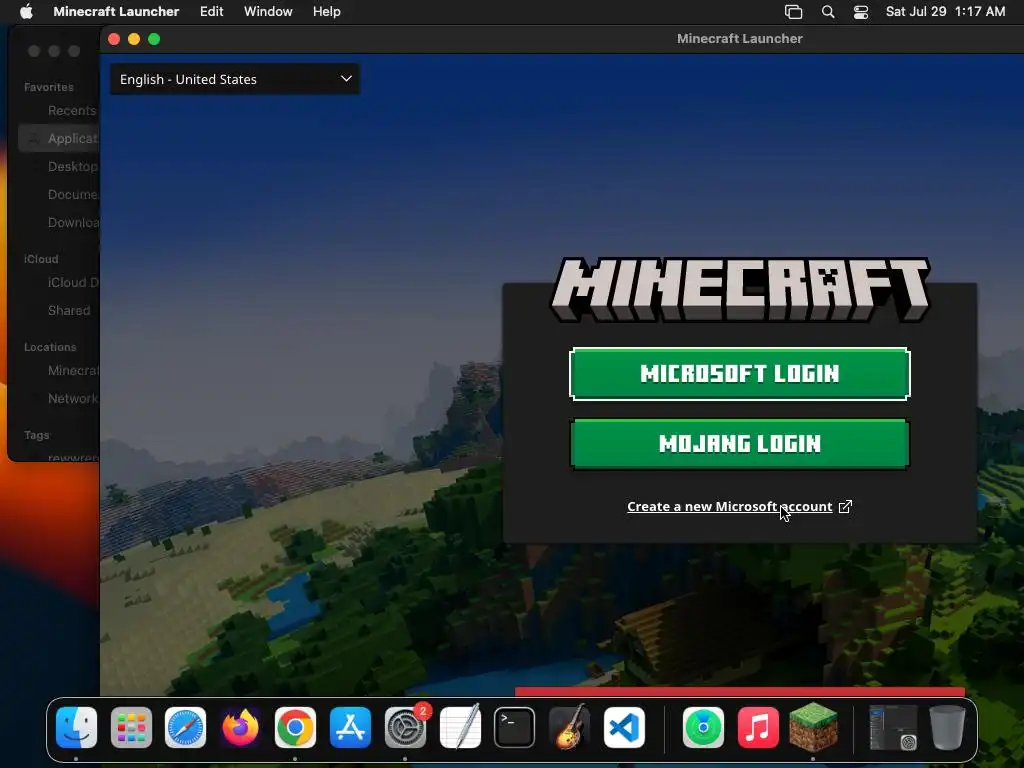
Task: Expand the English - United States language dropdown
Action: 234,79
